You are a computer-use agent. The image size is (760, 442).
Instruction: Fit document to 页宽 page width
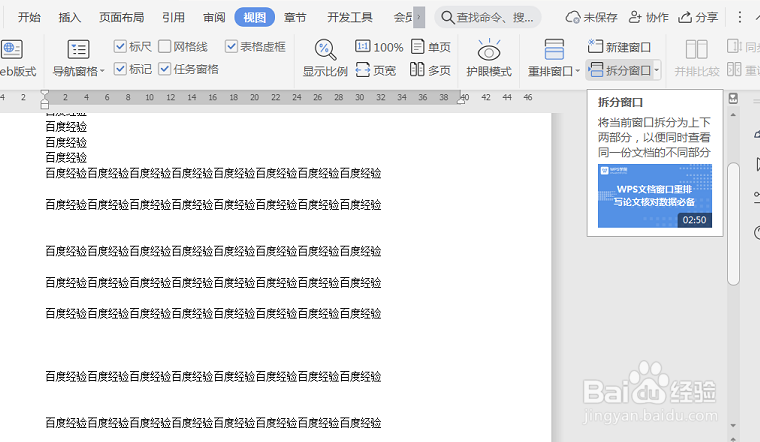[x=376, y=70]
